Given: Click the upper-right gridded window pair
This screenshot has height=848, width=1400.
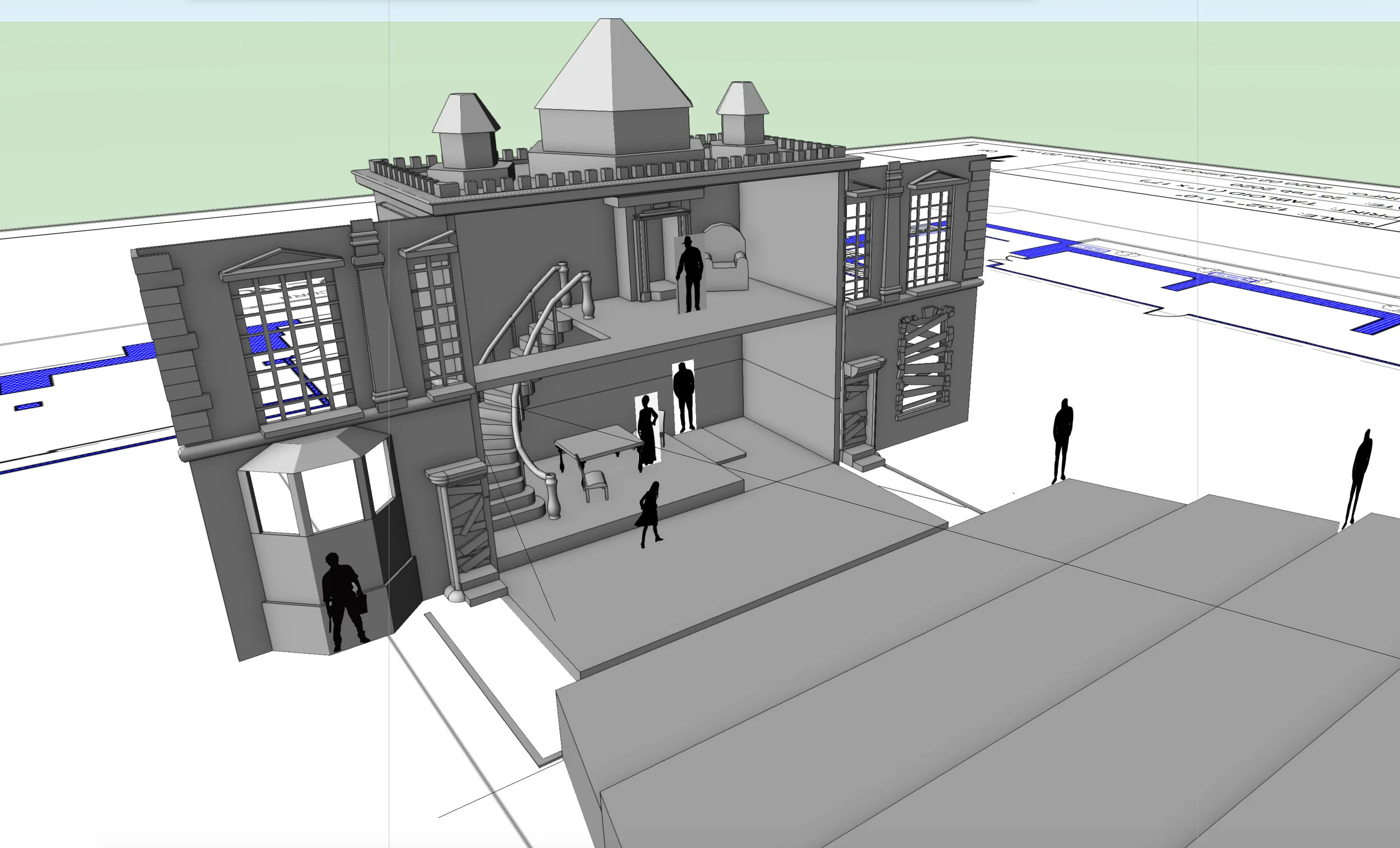Looking at the screenshot, I should [928, 239].
